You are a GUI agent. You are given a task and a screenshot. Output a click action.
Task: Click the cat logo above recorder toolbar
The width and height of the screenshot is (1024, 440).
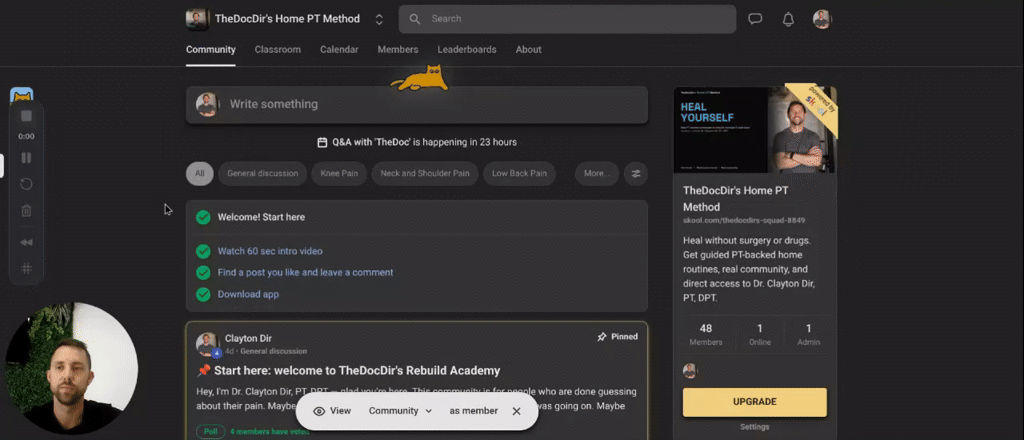pos(22,95)
